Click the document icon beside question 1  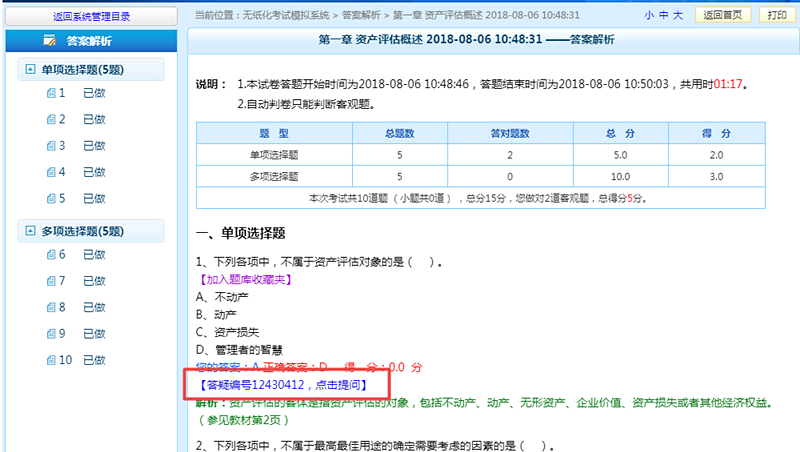(x=50, y=93)
